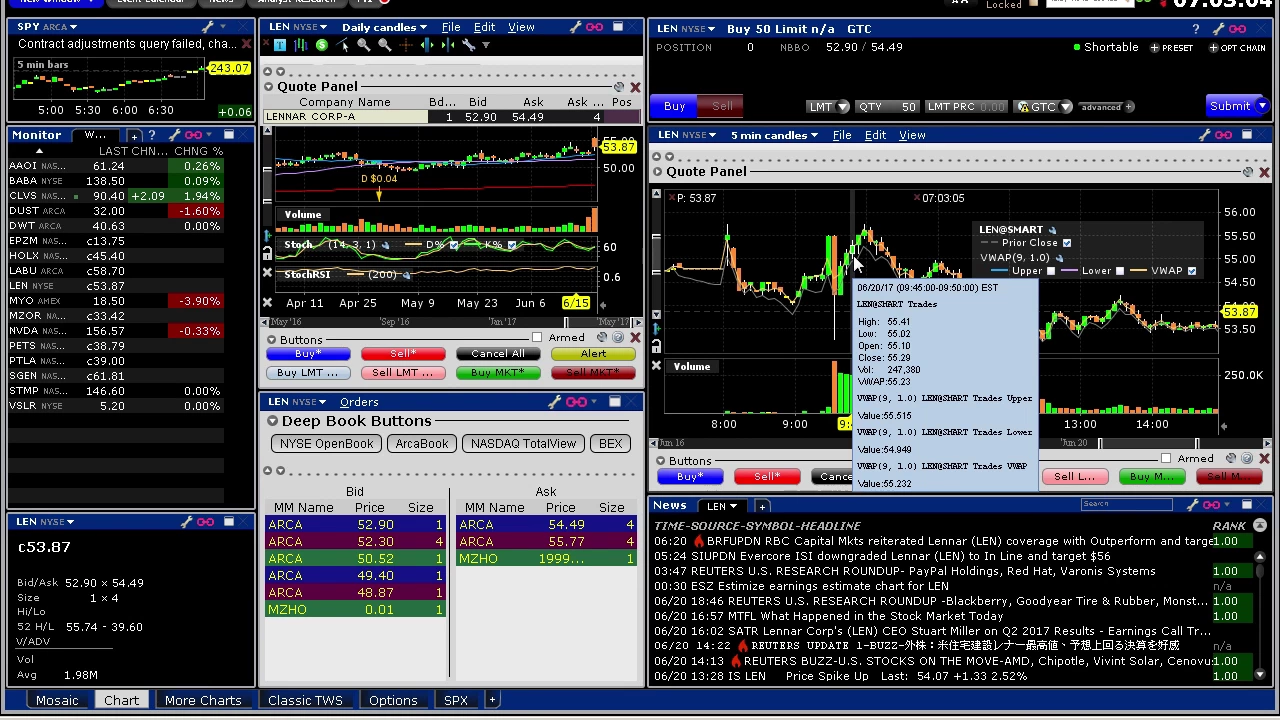Open help question mark in Monitor panel header

(x=152, y=135)
